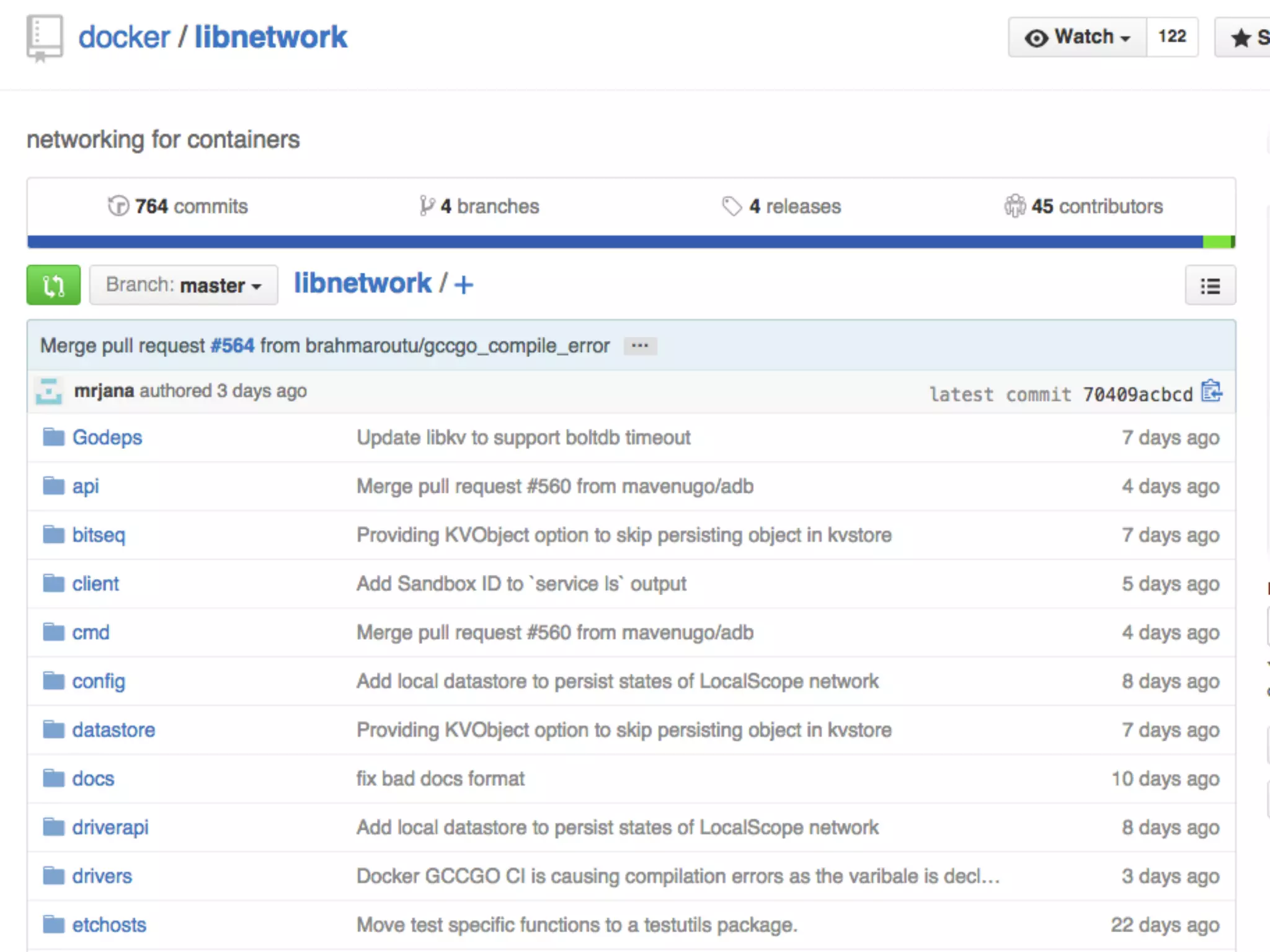
Task: Click the green compare and review button
Action: 53,285
